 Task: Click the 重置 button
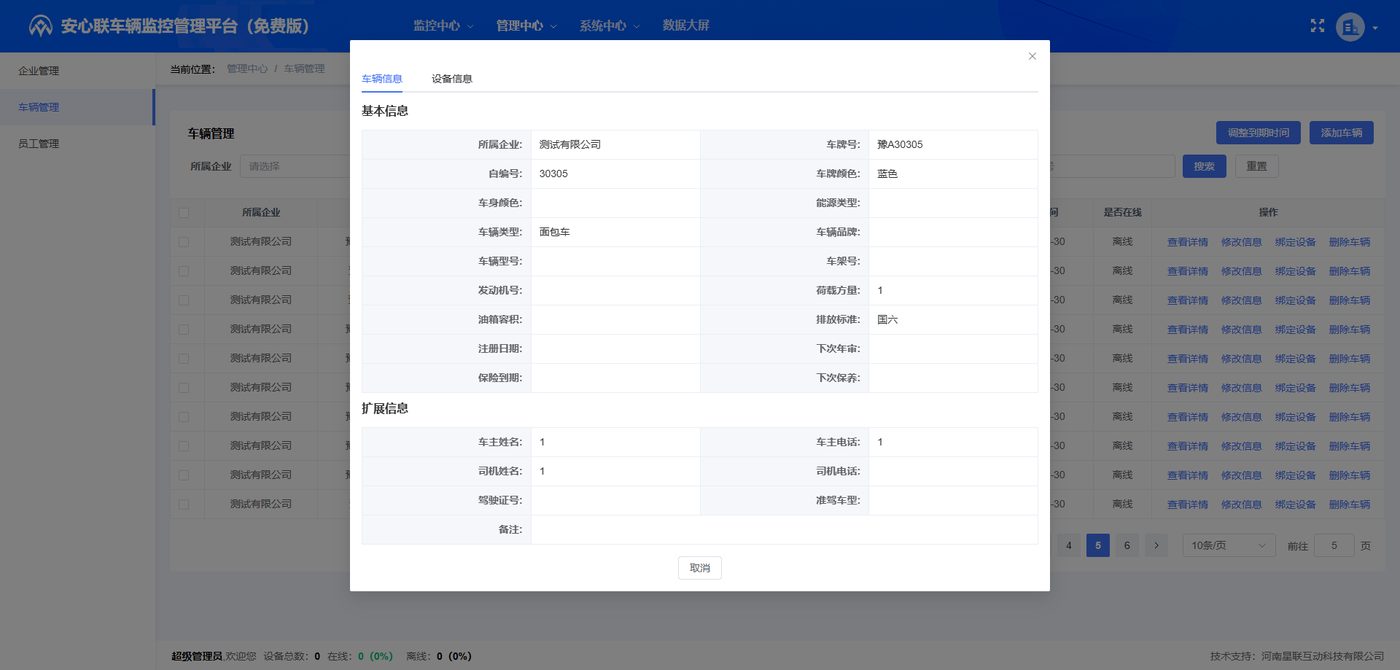click(x=1257, y=166)
